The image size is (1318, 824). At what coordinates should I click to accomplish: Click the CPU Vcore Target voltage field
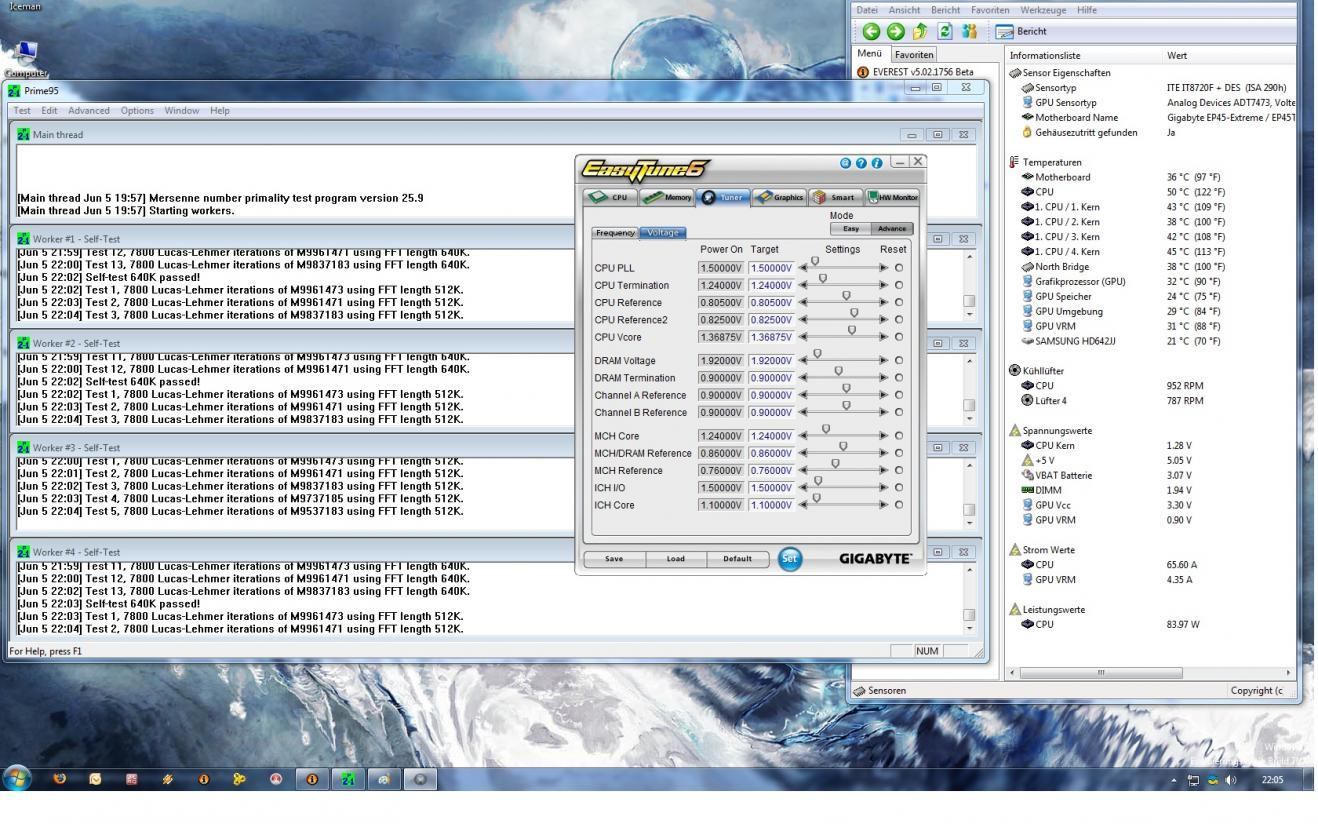coord(771,336)
